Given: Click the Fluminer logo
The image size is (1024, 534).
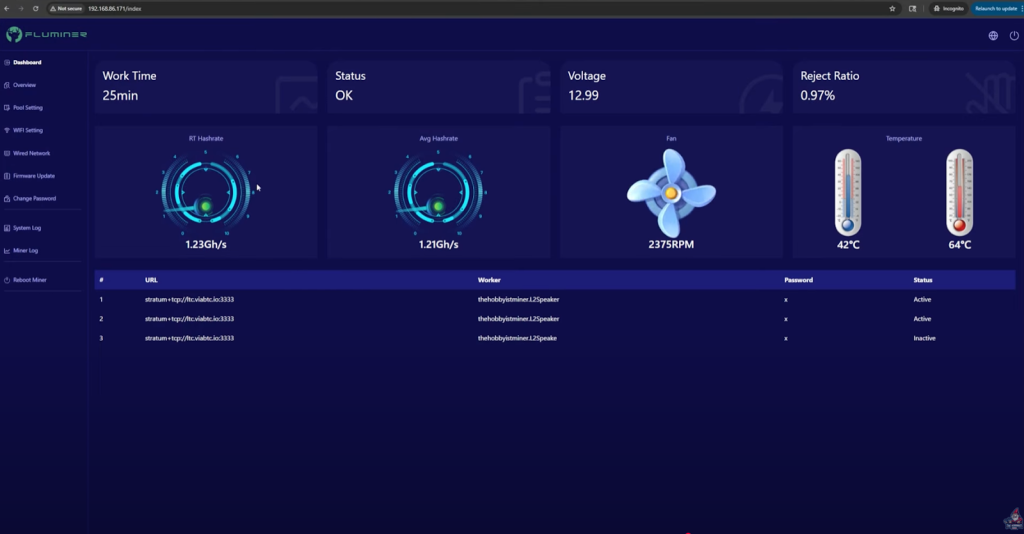Looking at the screenshot, I should (x=46, y=35).
